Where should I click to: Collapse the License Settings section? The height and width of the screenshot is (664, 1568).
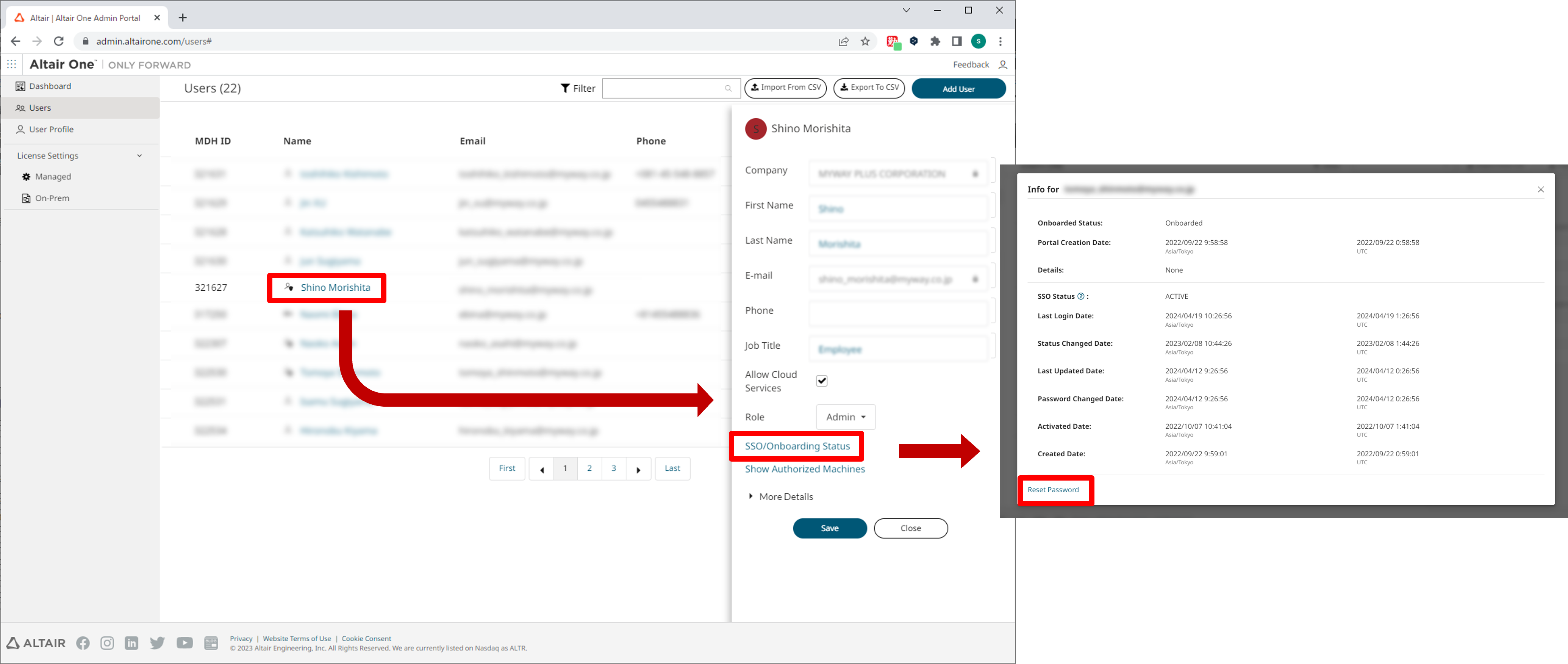pyautogui.click(x=139, y=156)
